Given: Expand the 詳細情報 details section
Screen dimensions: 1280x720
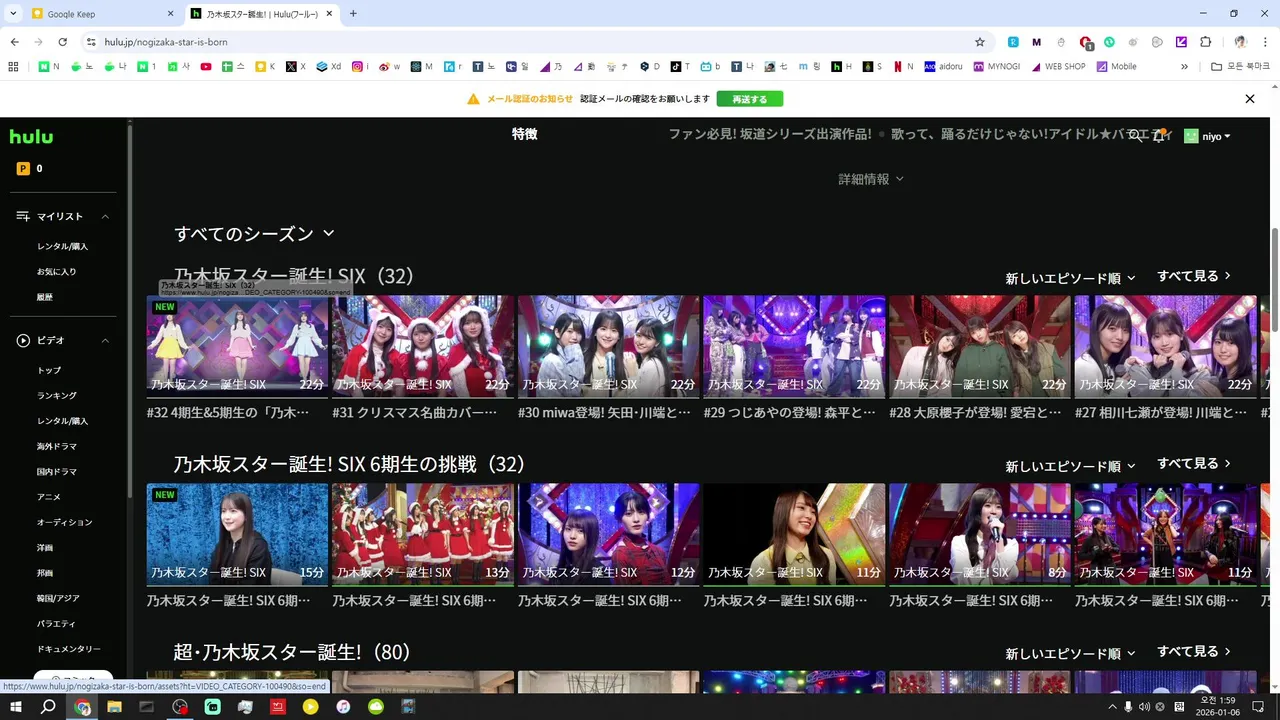Looking at the screenshot, I should (x=870, y=179).
